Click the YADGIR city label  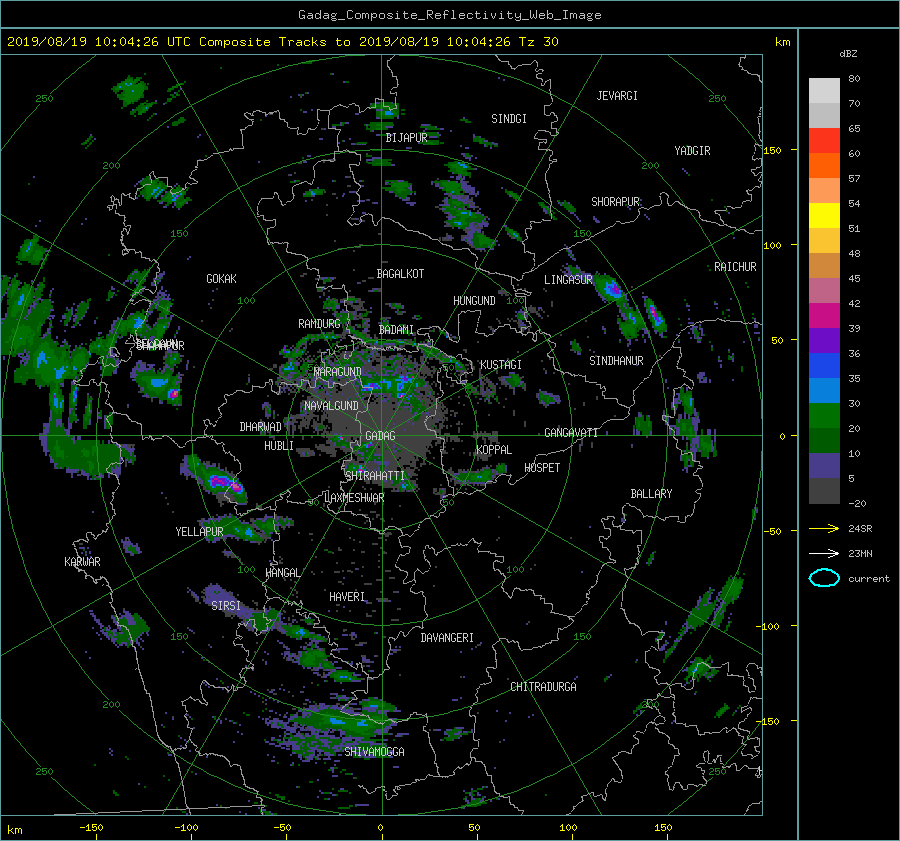click(693, 151)
